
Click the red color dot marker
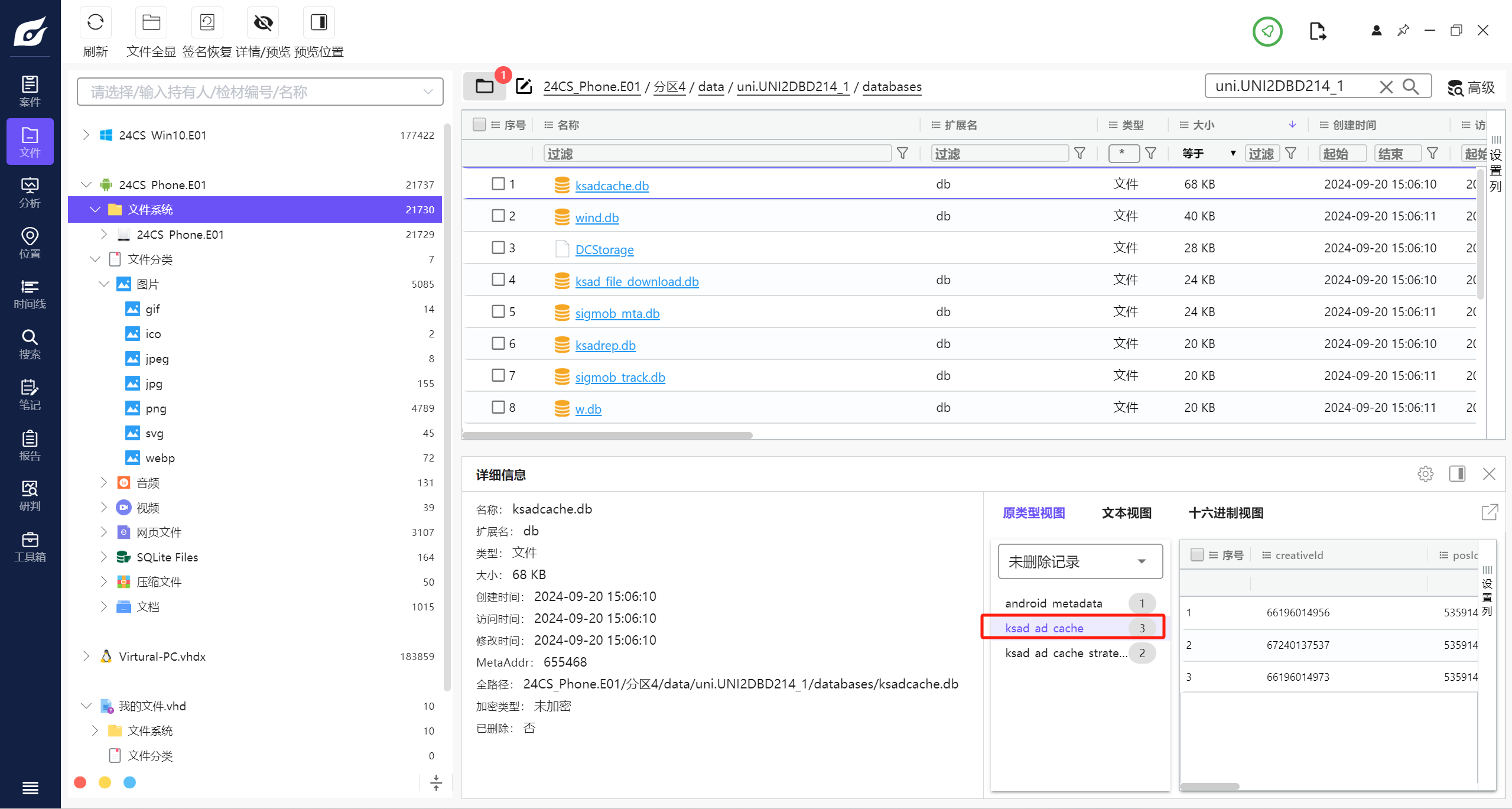click(80, 782)
